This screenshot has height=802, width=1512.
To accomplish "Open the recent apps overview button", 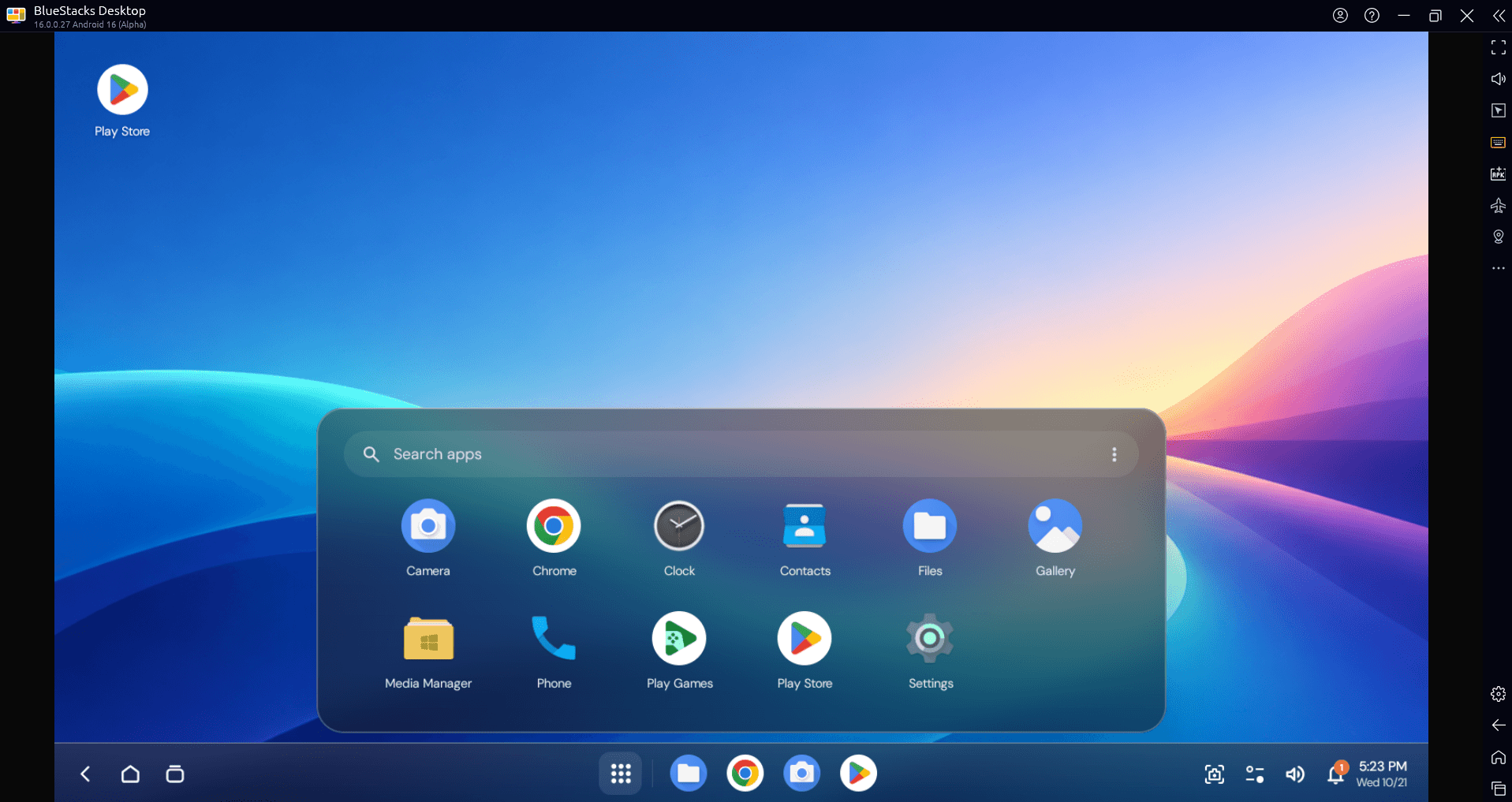I will (175, 774).
